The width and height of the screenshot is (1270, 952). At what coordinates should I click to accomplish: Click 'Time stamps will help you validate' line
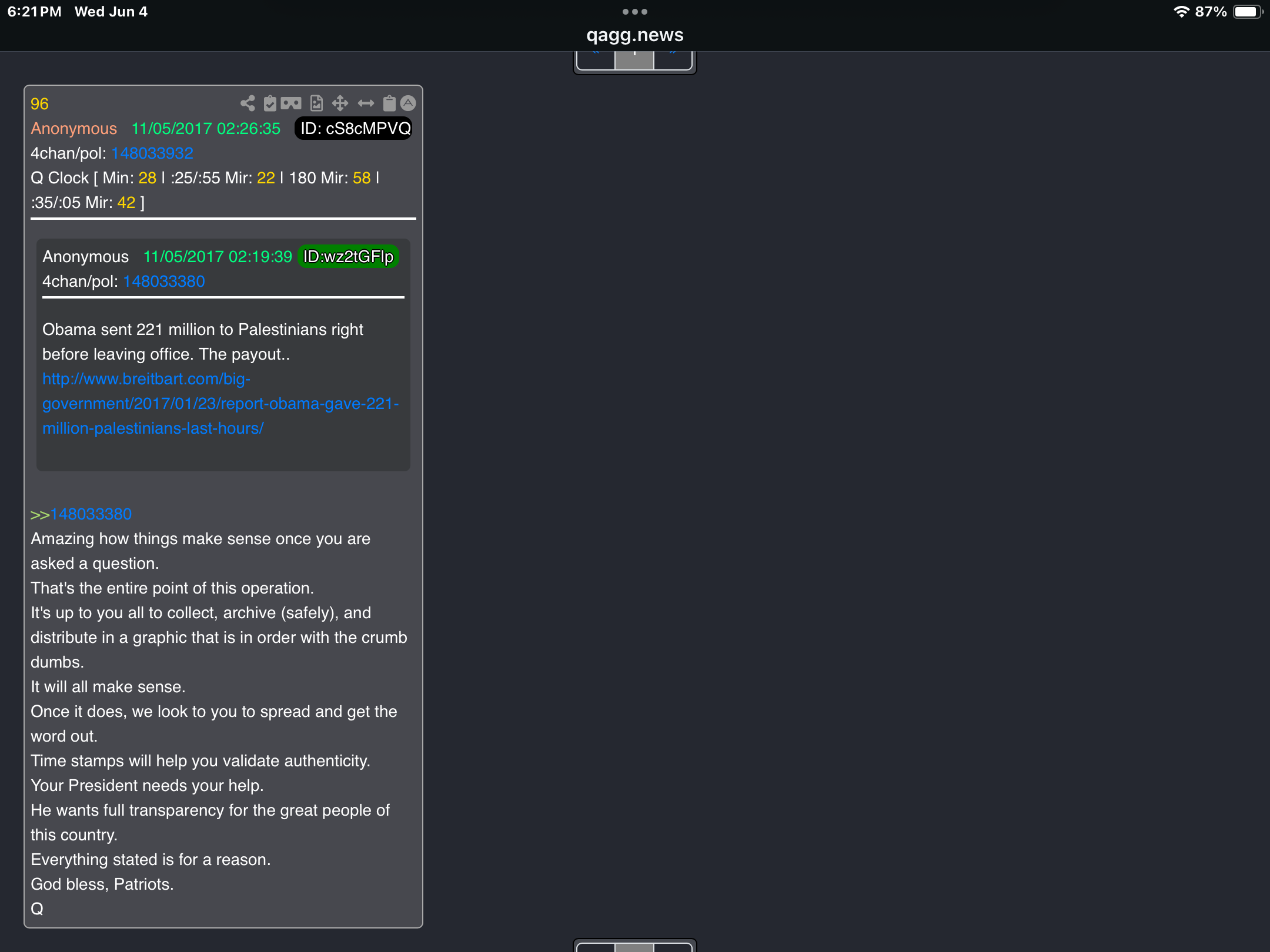point(200,761)
